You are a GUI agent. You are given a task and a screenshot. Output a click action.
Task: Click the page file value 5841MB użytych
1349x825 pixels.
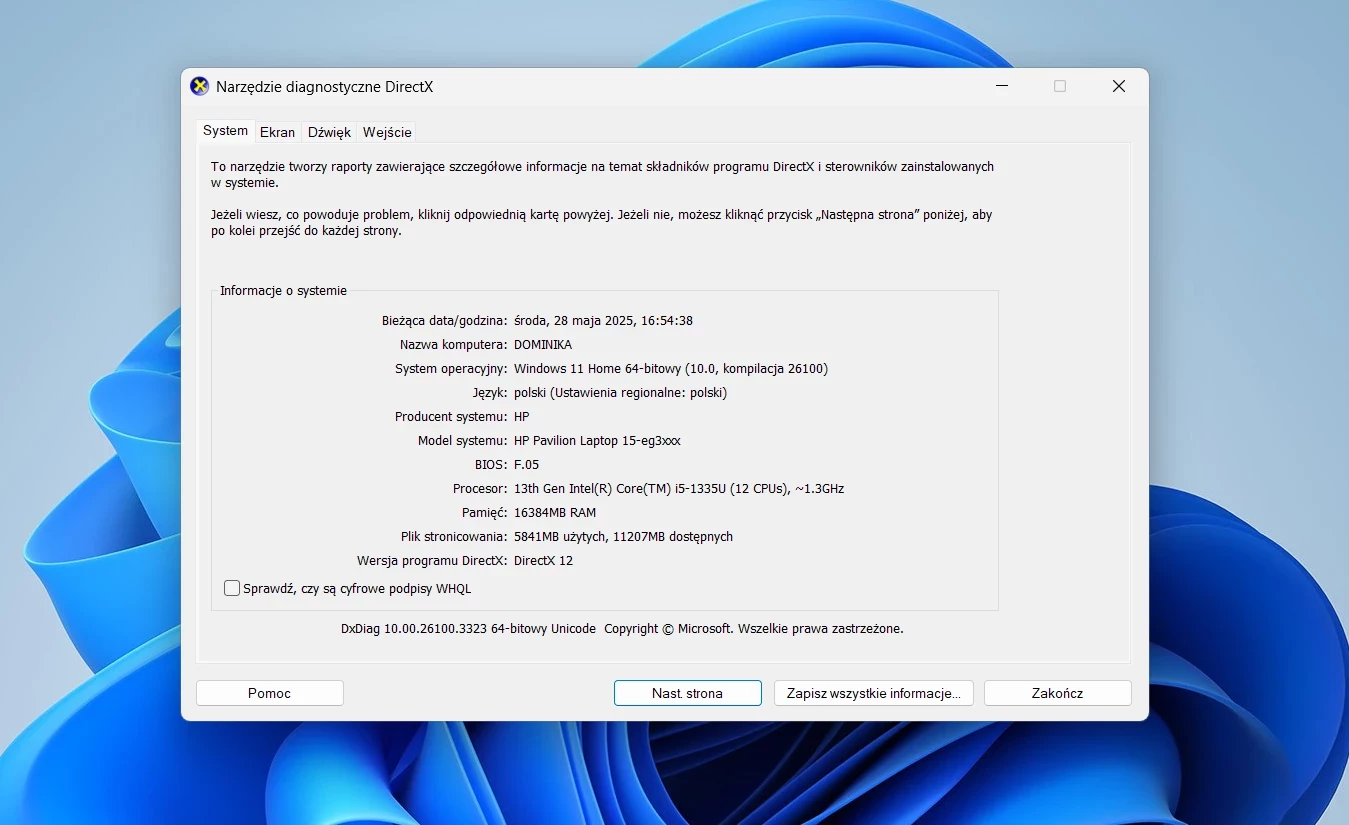tap(624, 537)
